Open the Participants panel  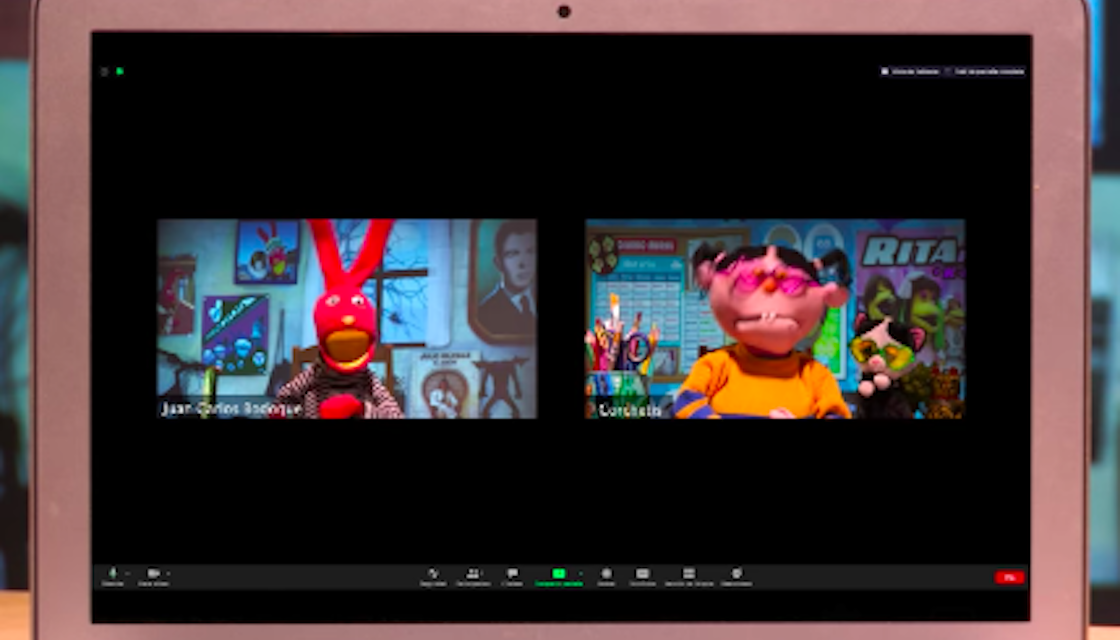472,575
